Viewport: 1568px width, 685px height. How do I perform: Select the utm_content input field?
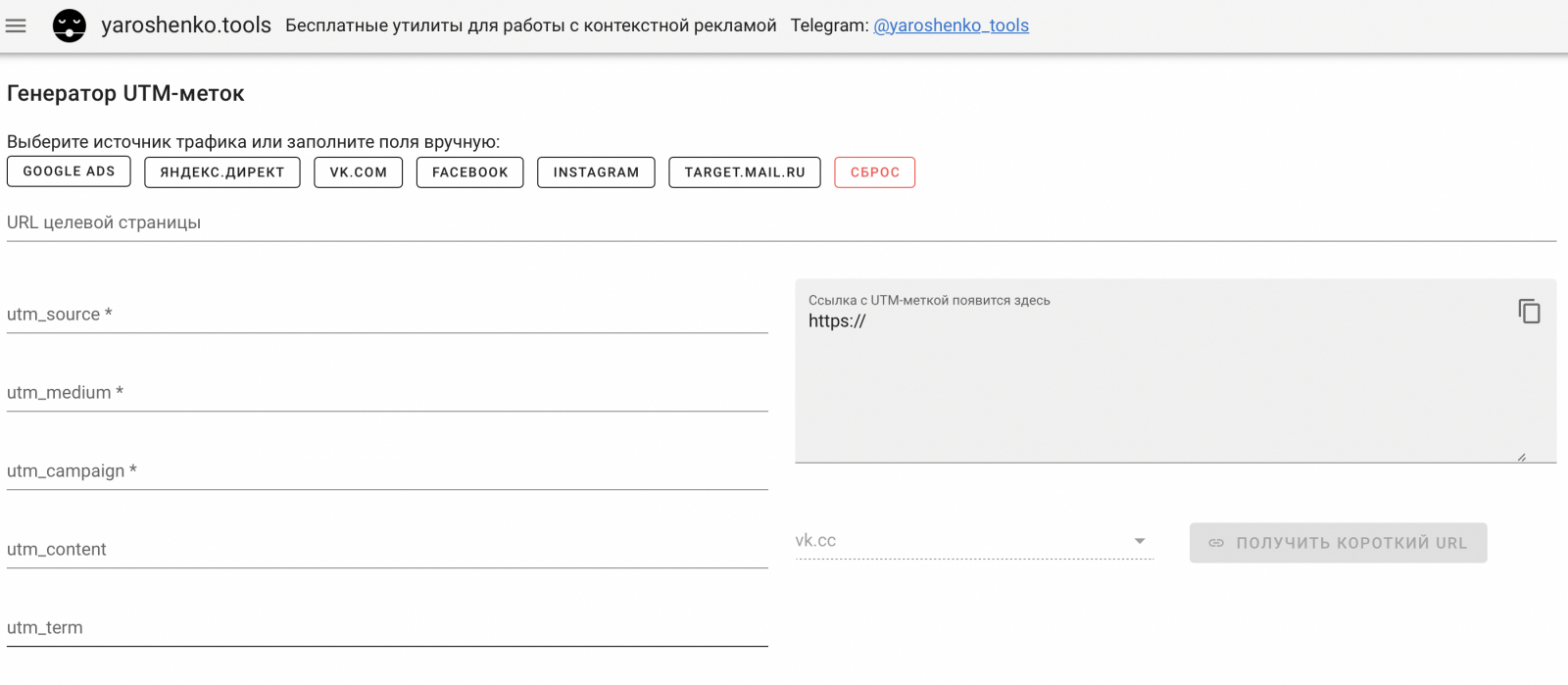[x=387, y=550]
